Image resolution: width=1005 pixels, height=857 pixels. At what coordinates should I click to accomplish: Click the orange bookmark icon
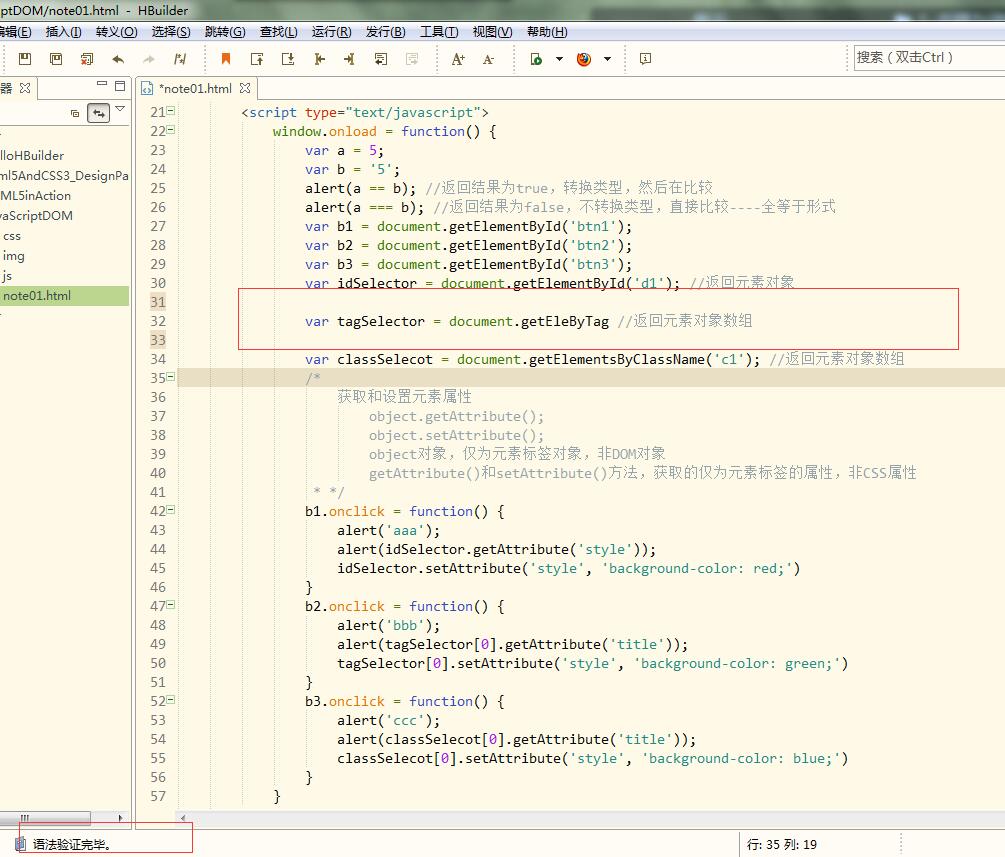[x=226, y=59]
